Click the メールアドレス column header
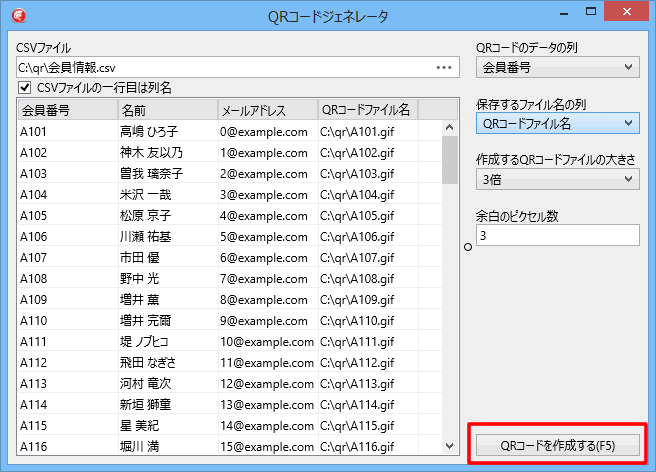 pos(265,110)
